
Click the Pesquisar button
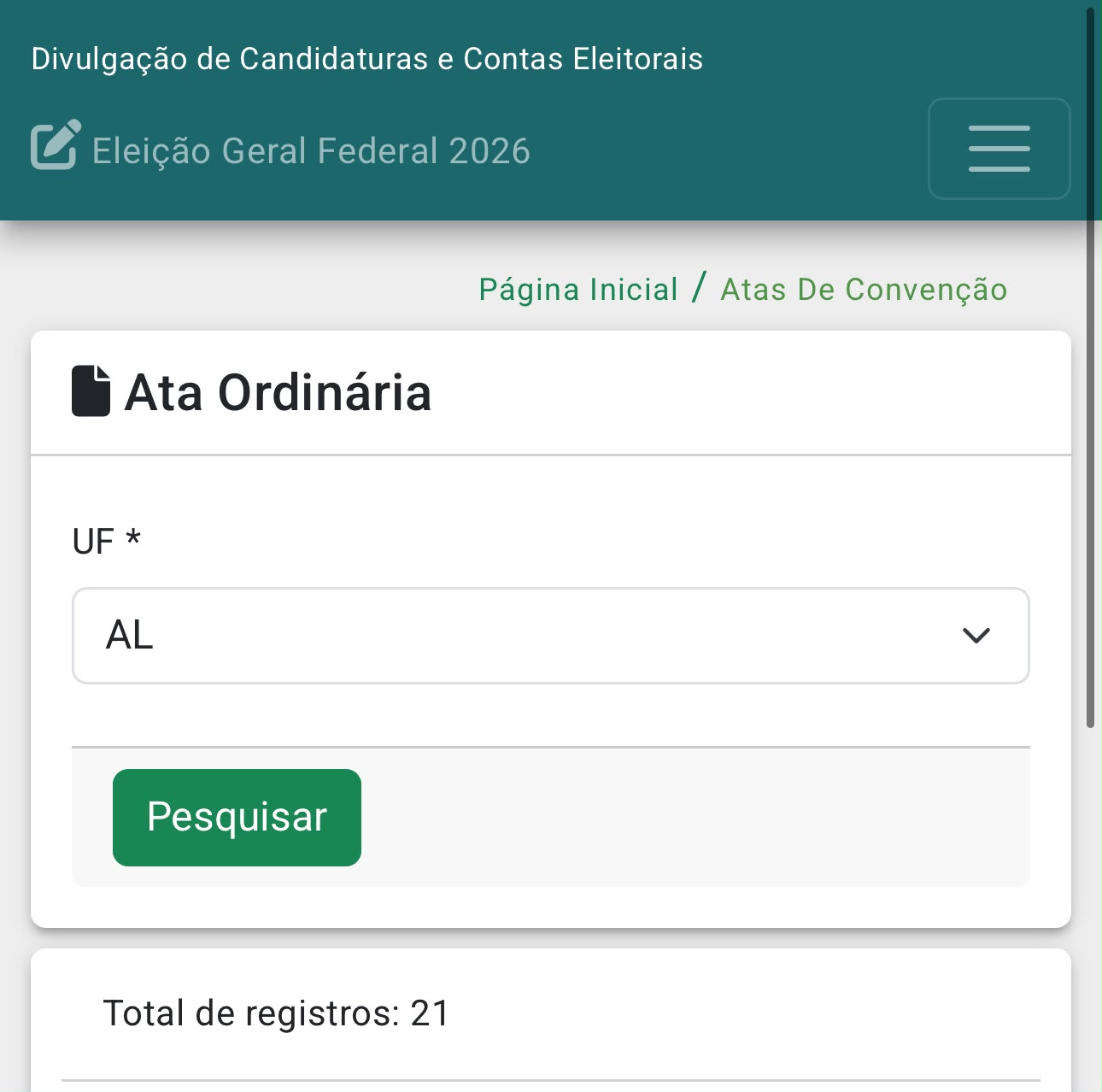click(x=237, y=818)
